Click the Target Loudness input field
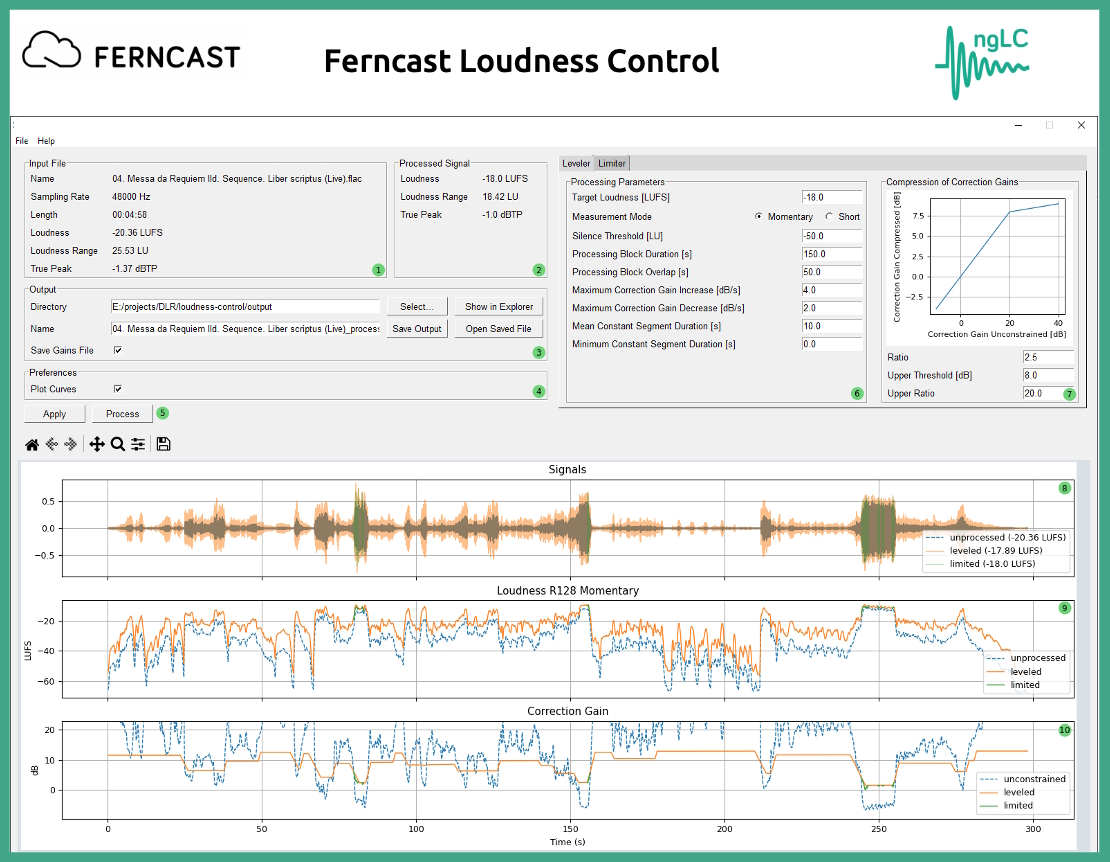The height and width of the screenshot is (862, 1110). tap(832, 198)
